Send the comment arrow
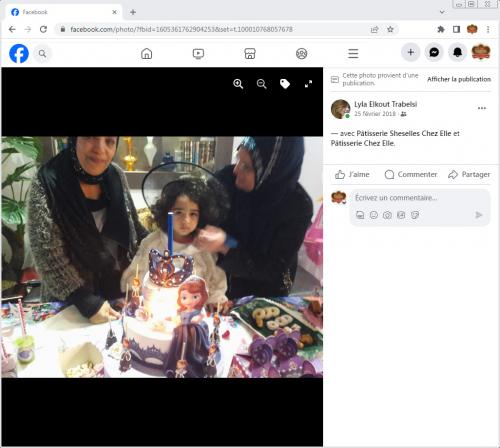Viewport: 500px width, 448px height. tap(479, 215)
